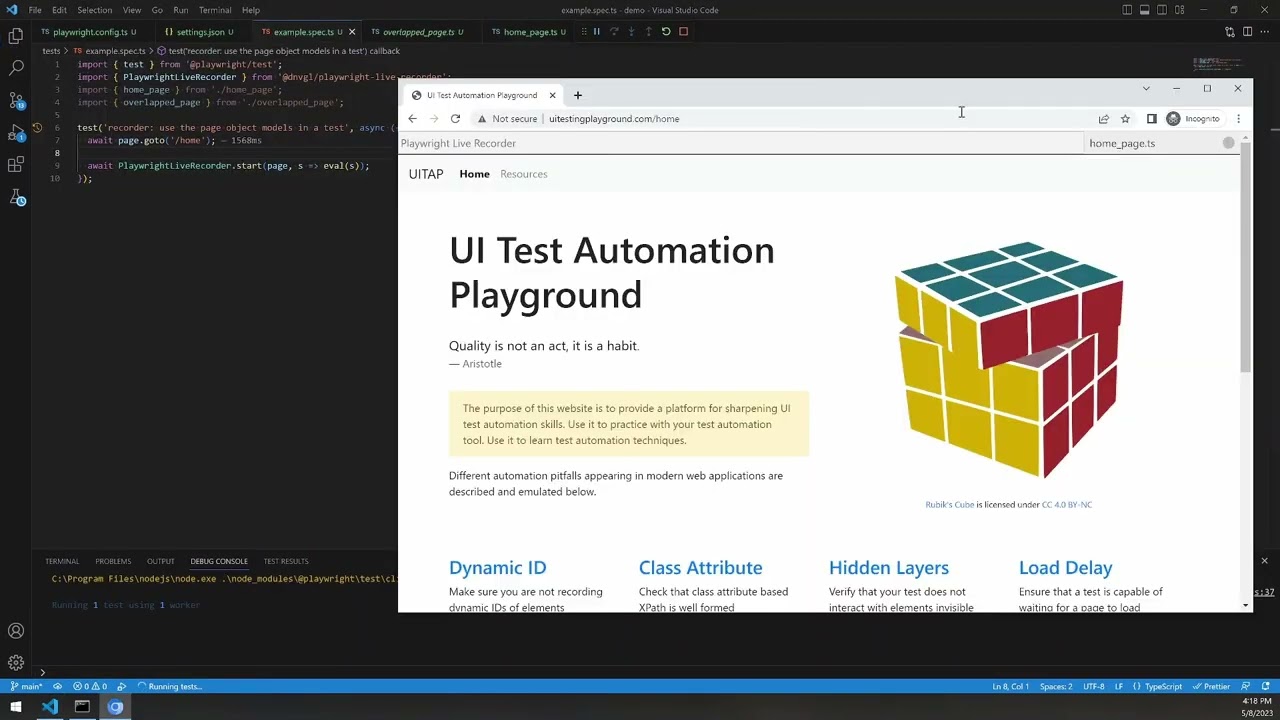1280x720 pixels.
Task: Open Run and Debug view in activity bar
Action: 16,132
